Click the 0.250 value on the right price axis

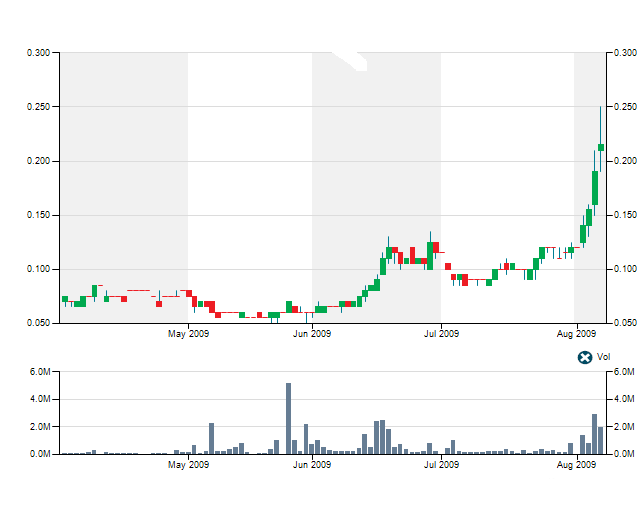pyautogui.click(x=625, y=107)
